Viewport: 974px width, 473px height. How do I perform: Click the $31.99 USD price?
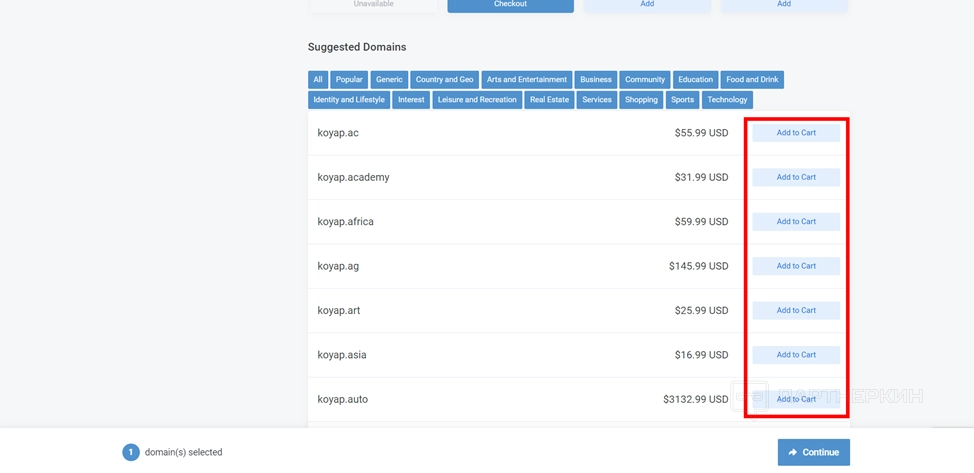click(701, 177)
